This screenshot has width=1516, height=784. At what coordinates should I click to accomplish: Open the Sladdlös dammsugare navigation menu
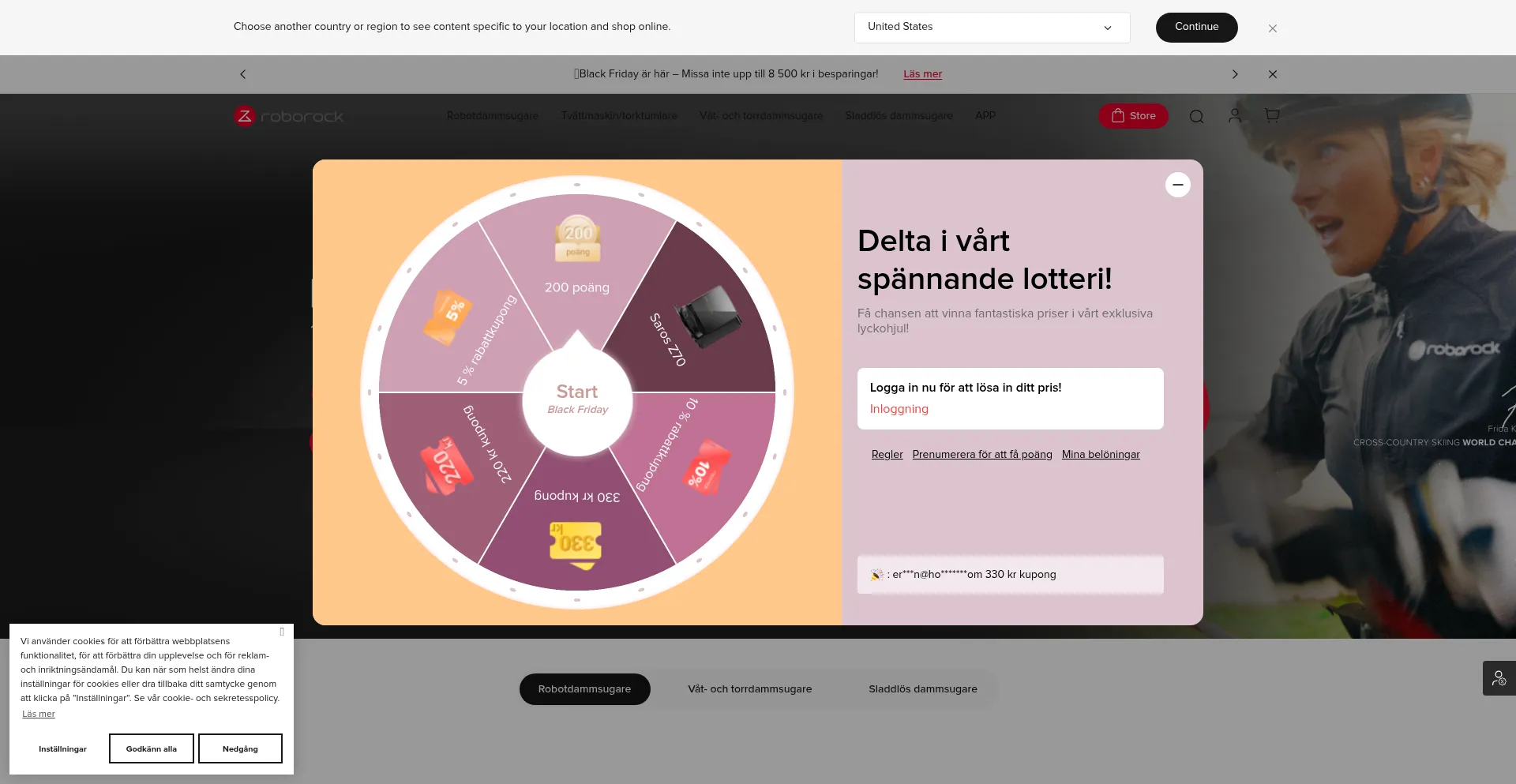(x=899, y=116)
